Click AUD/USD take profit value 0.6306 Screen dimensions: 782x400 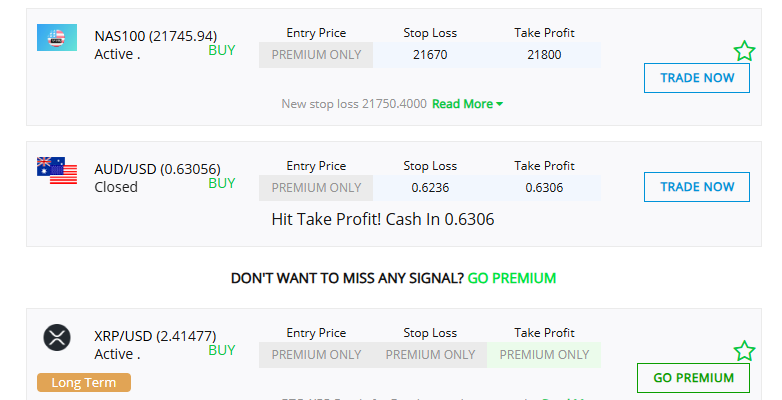(x=544, y=187)
